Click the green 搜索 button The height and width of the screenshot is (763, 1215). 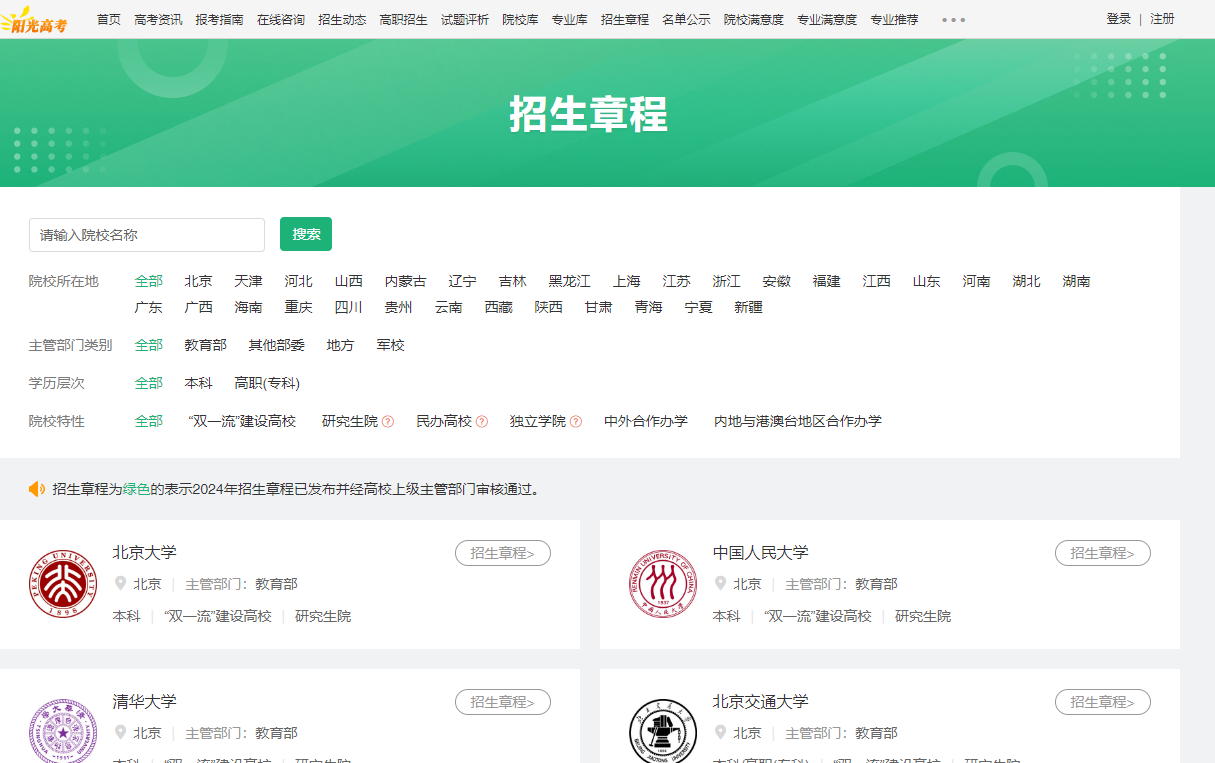306,234
